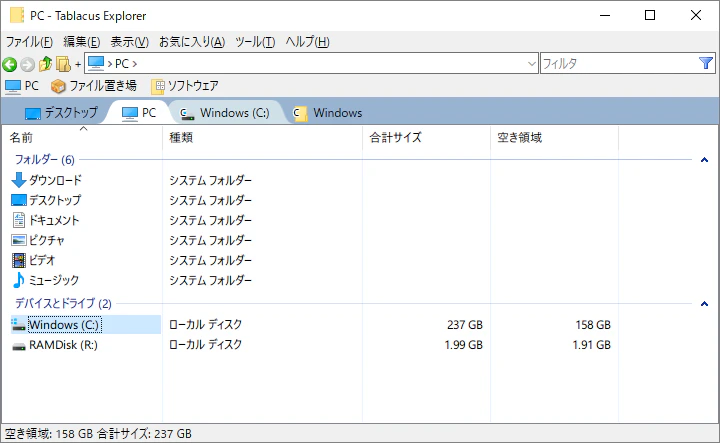The height and width of the screenshot is (443, 720).
Task: Go up one folder level icon
Action: pyautogui.click(x=45, y=64)
